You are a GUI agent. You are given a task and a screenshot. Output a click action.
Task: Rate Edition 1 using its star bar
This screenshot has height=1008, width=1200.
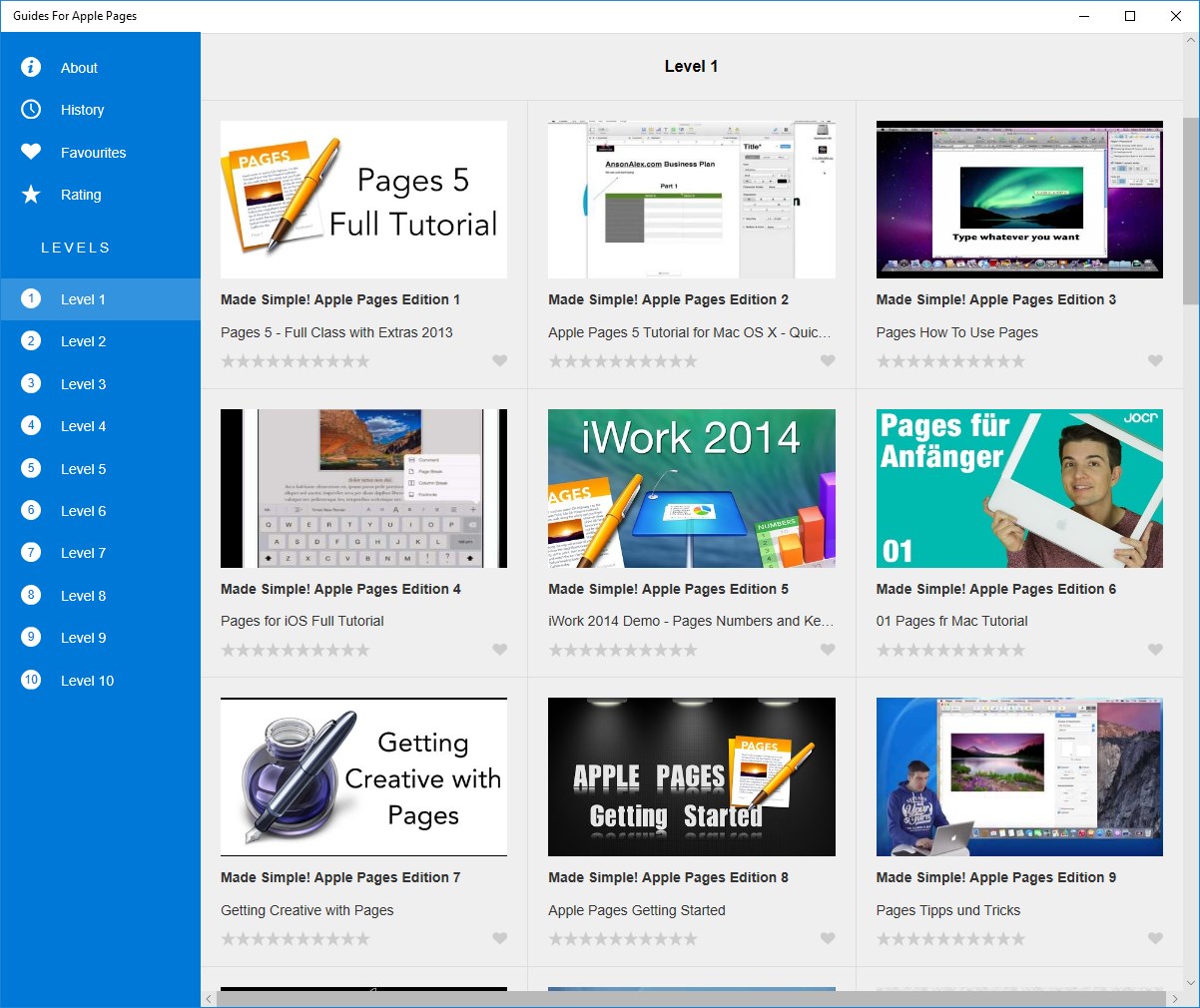[296, 361]
